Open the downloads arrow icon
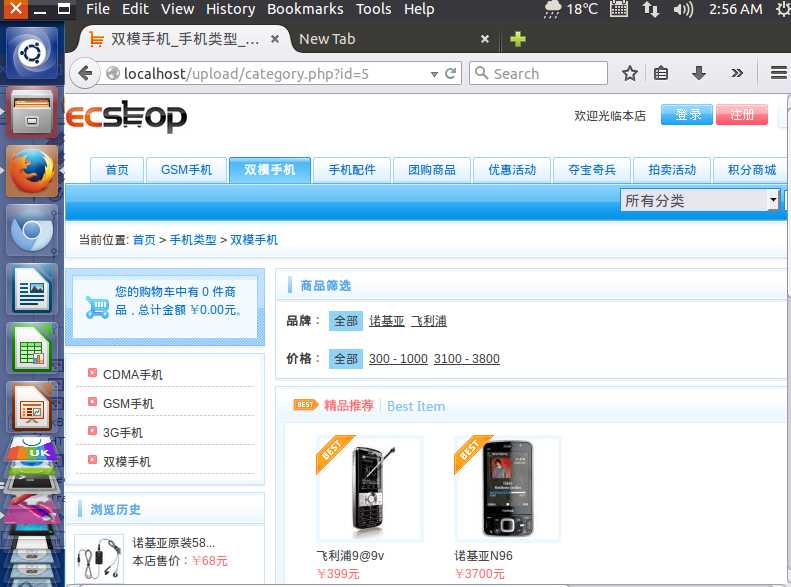The height and width of the screenshot is (587, 791). point(698,74)
